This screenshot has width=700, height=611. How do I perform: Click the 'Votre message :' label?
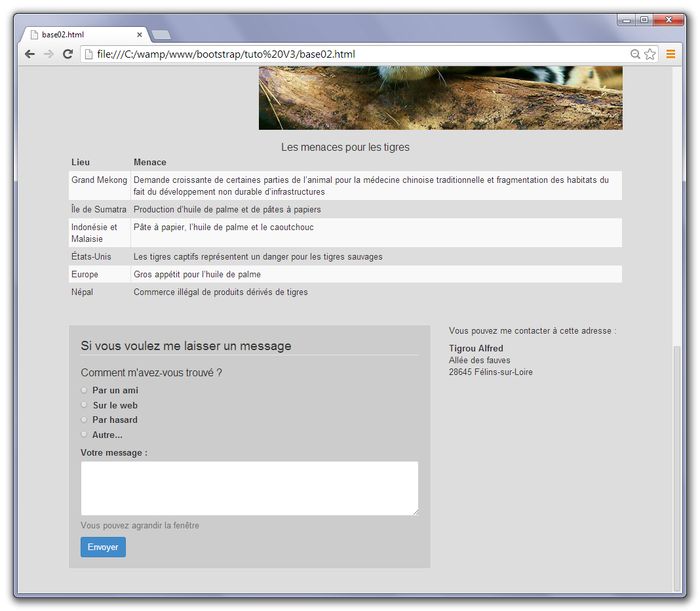tap(114, 453)
